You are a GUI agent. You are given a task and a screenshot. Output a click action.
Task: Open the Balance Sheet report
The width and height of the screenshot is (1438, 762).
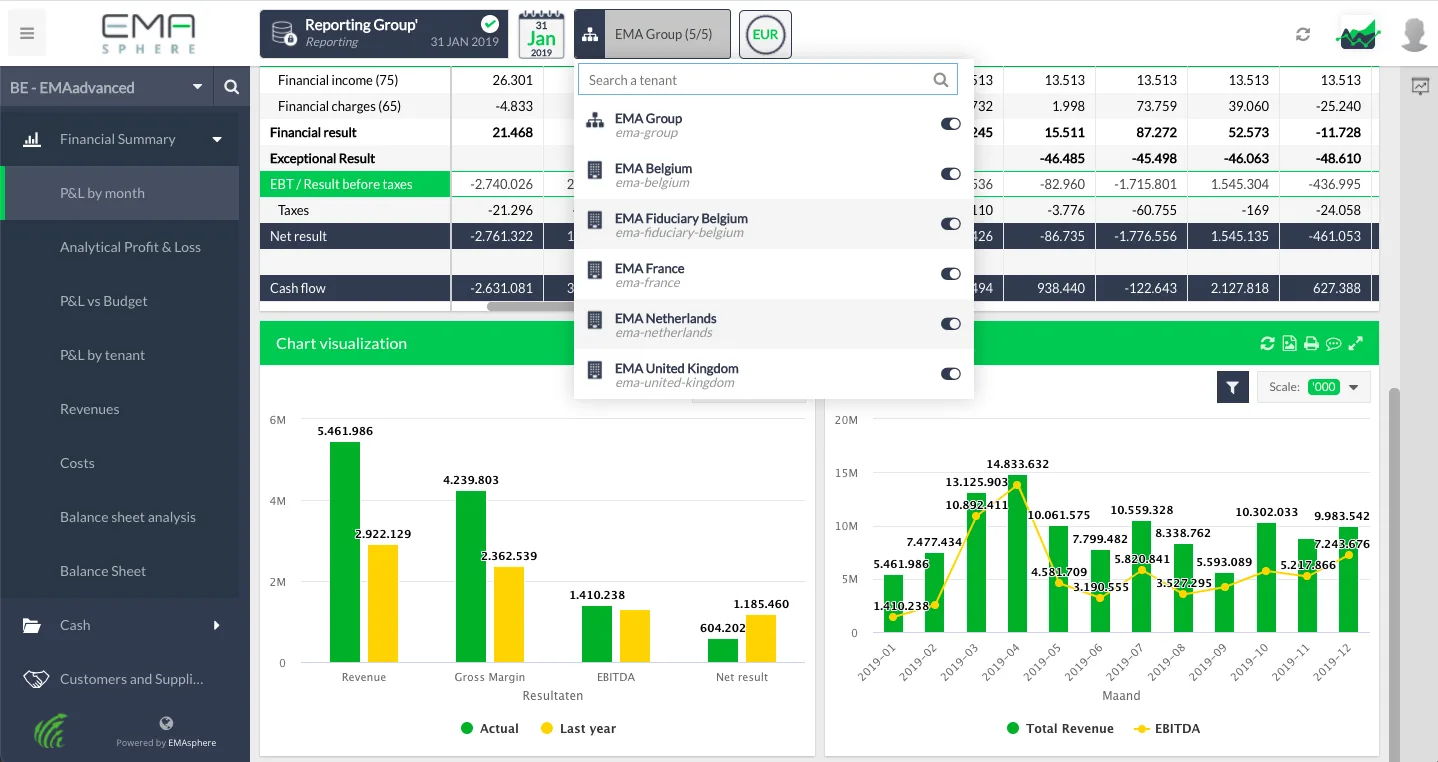(102, 572)
